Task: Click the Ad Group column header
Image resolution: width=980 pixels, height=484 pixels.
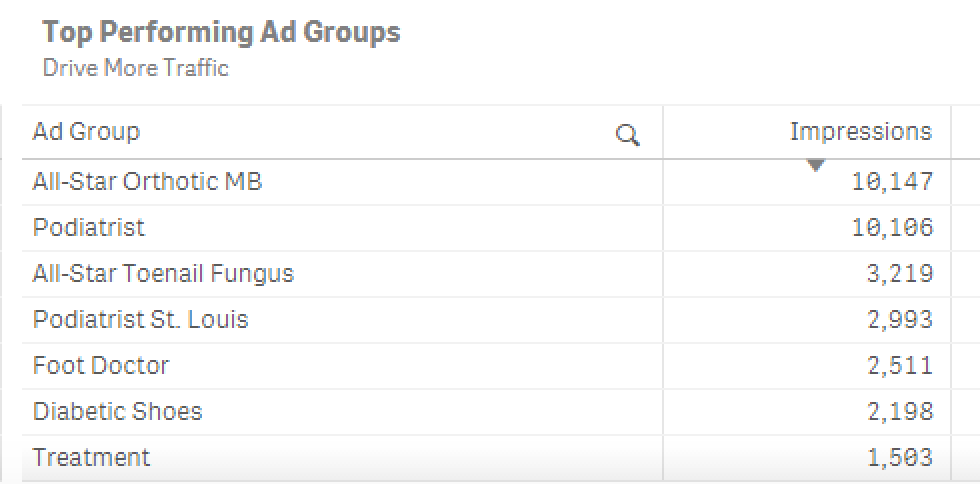Action: (87, 131)
